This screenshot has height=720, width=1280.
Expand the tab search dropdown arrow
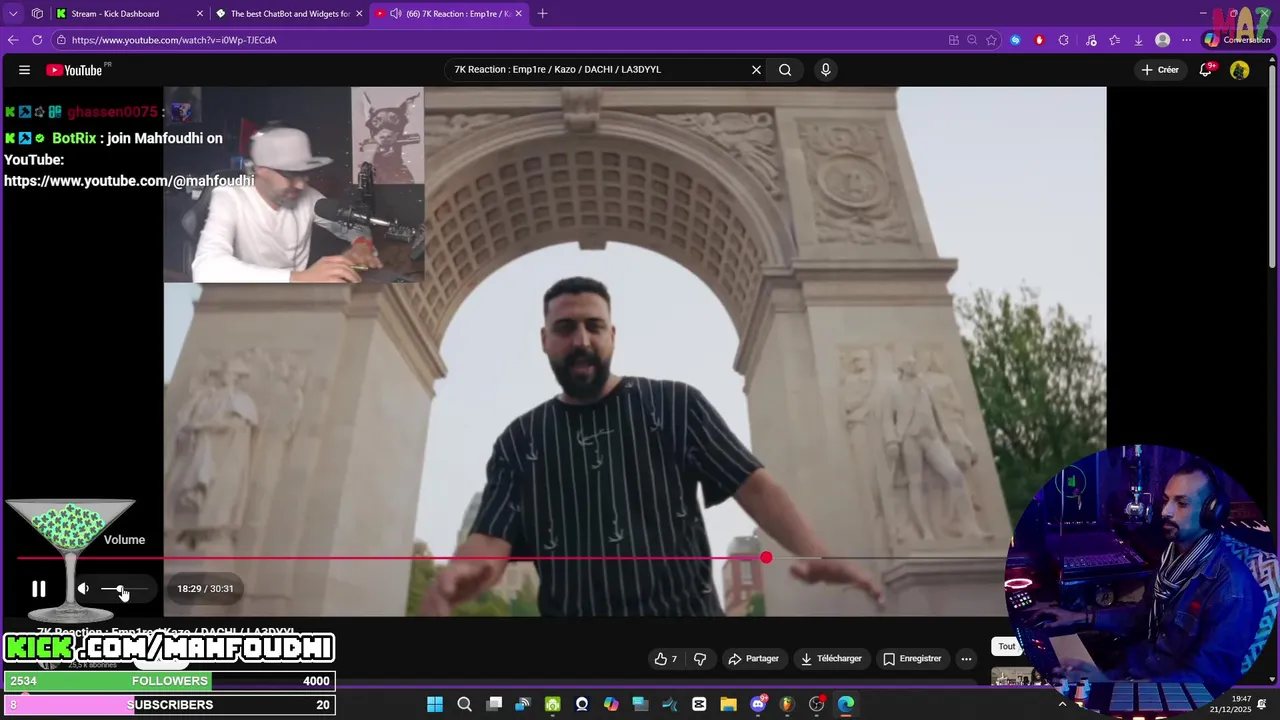coord(13,14)
